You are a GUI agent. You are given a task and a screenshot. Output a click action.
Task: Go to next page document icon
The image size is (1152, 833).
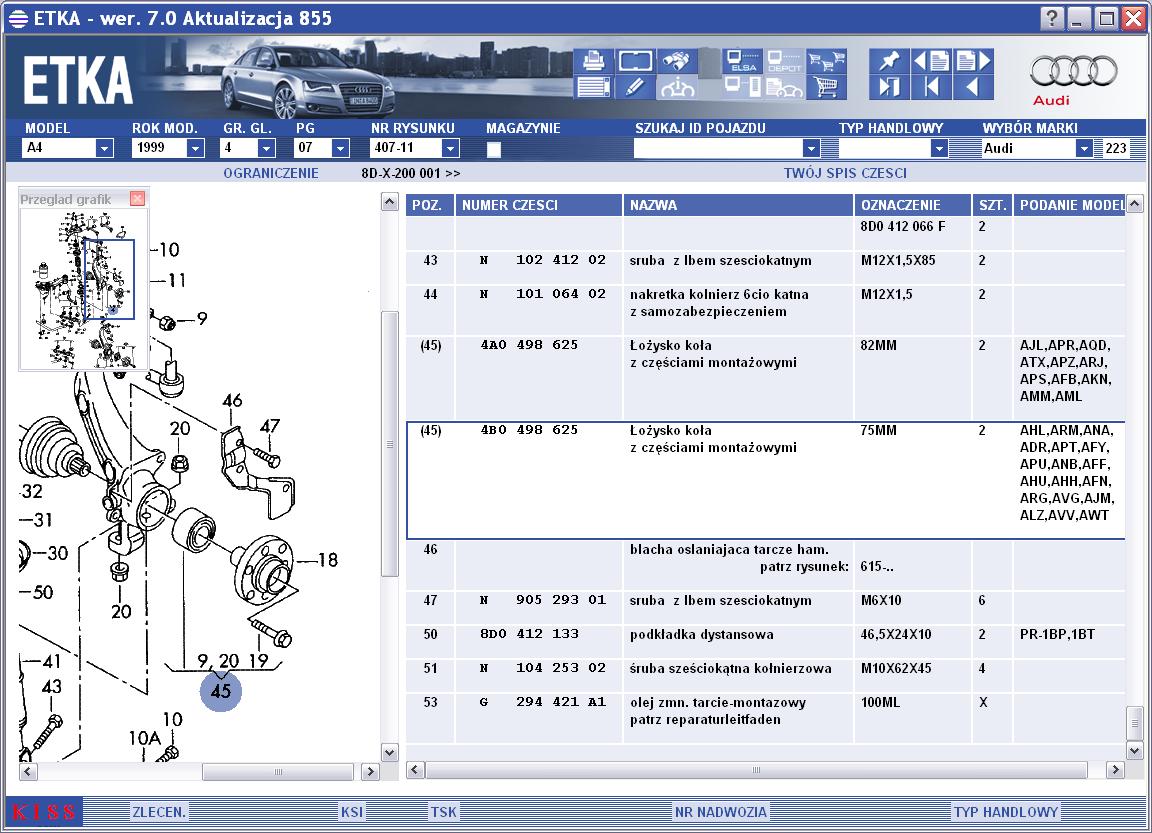973,61
